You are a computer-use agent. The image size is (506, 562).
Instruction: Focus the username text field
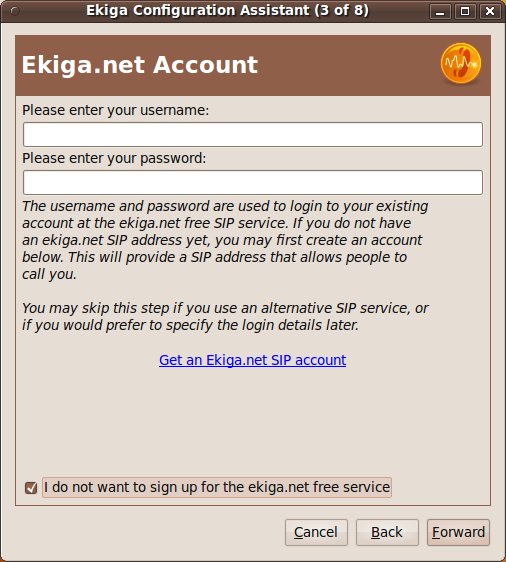coord(253,134)
